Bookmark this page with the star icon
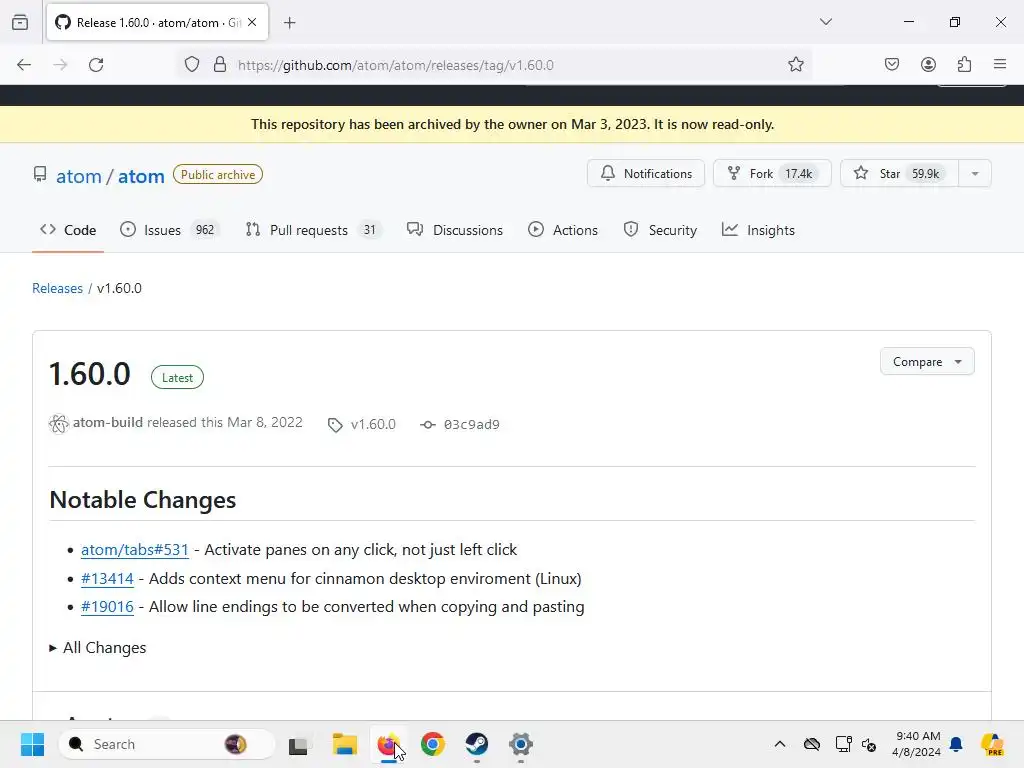 point(795,64)
